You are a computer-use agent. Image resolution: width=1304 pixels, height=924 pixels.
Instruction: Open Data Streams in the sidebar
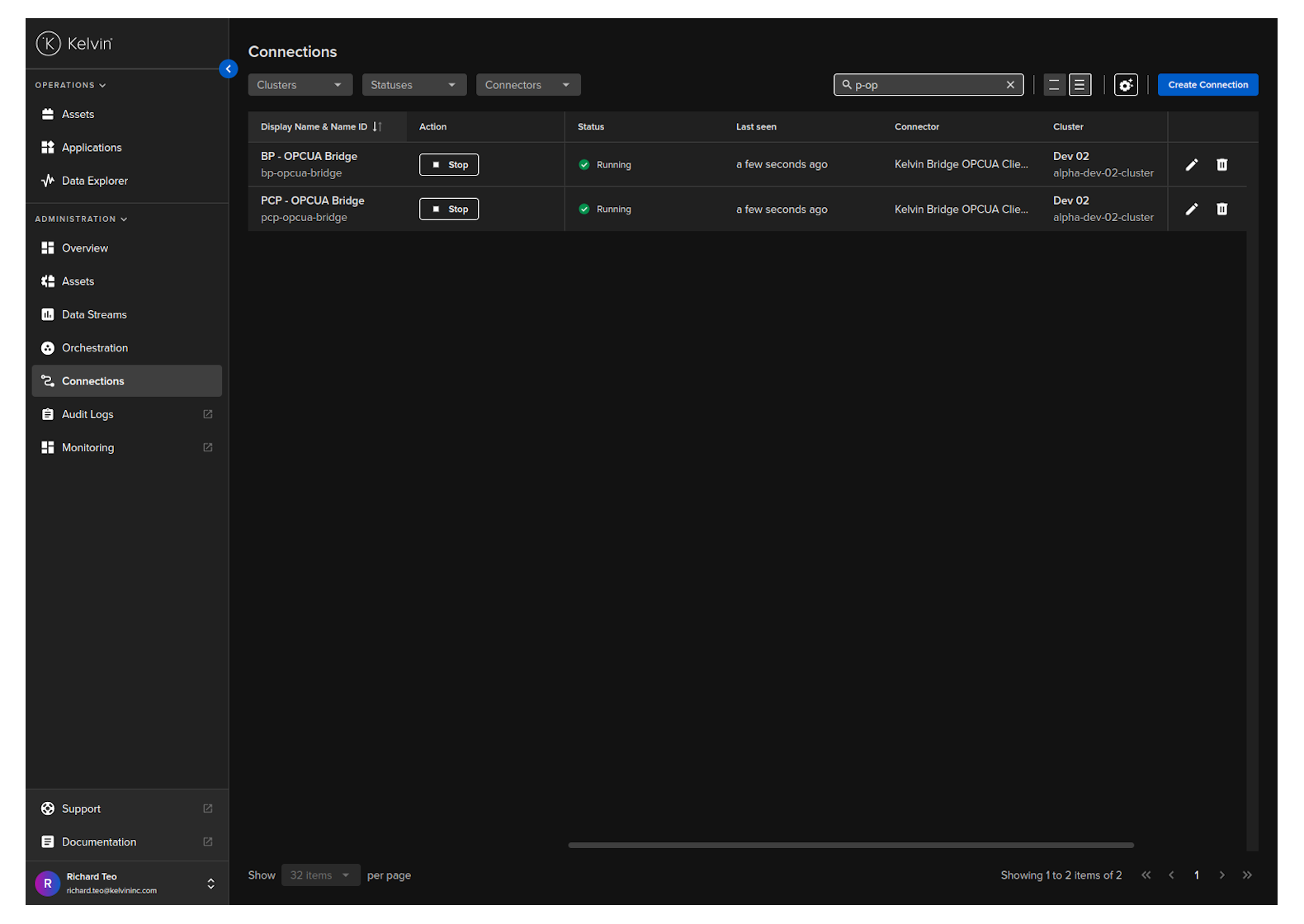pyautogui.click(x=94, y=315)
